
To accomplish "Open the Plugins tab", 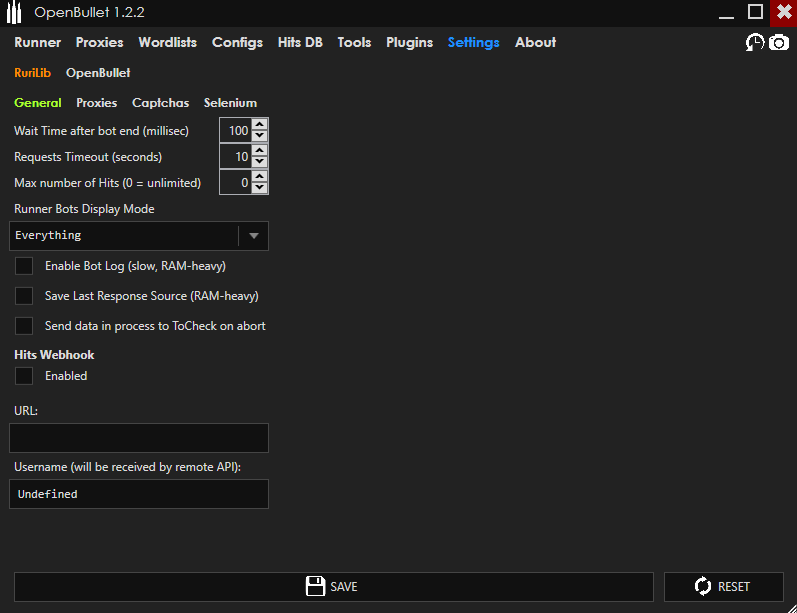I will click(x=410, y=43).
